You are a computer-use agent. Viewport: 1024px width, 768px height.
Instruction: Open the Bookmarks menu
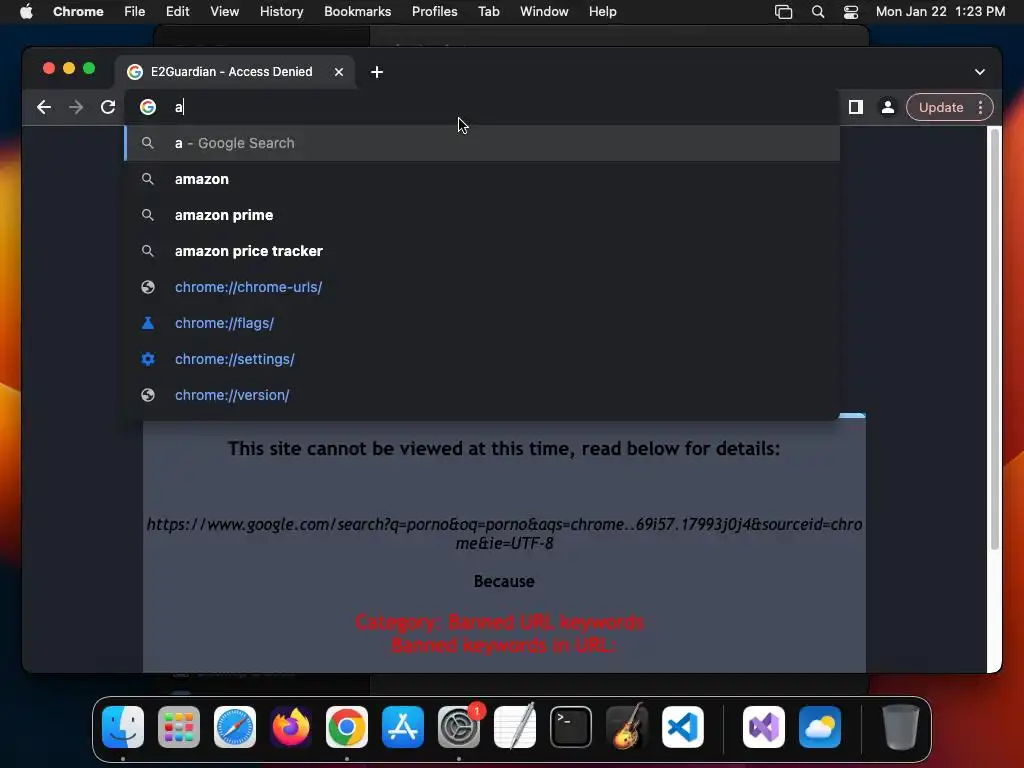pyautogui.click(x=358, y=12)
